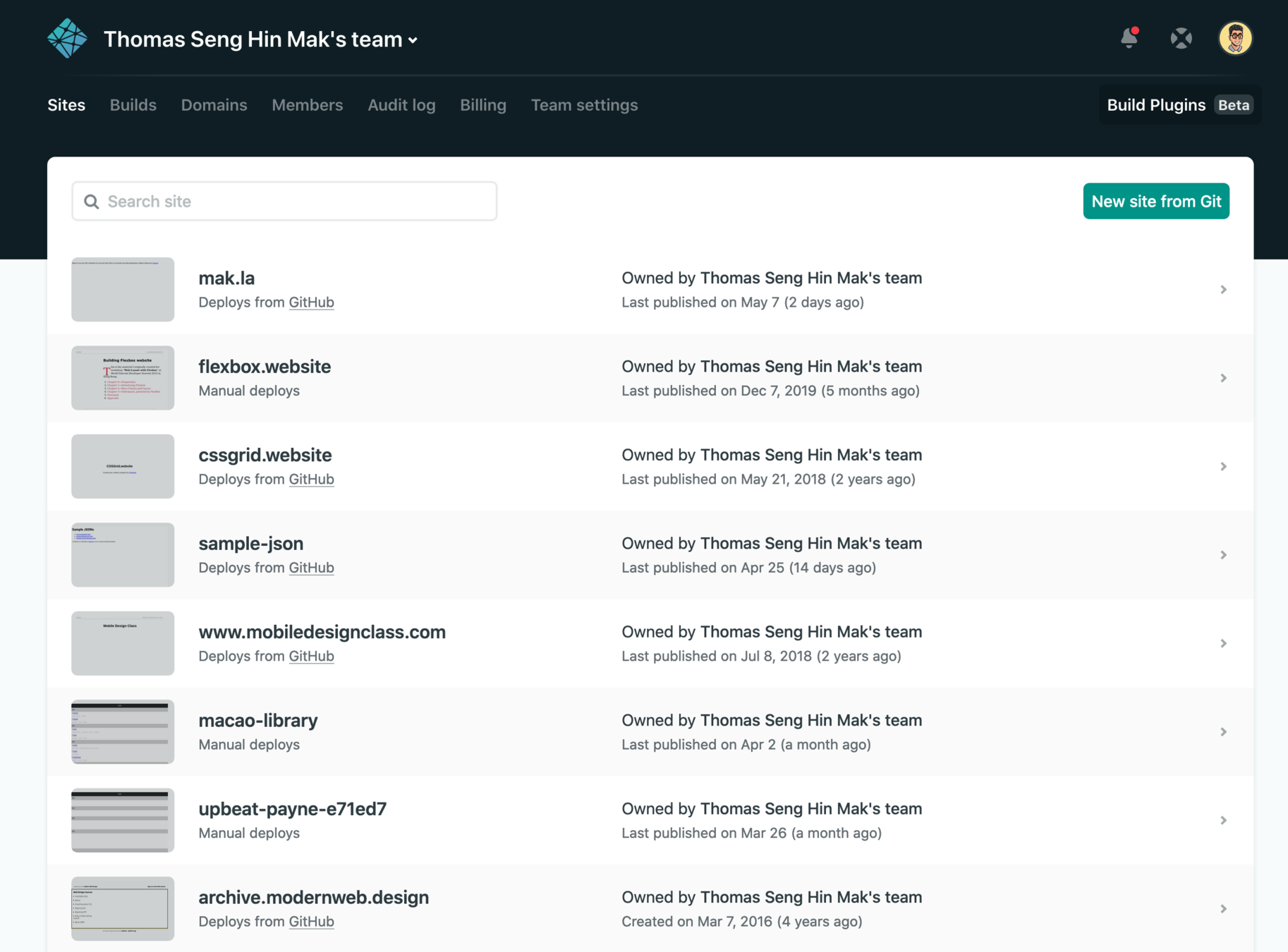This screenshot has width=1288, height=952.
Task: Follow GitHub link under www.mobiledesignclass.com
Action: [x=312, y=657]
